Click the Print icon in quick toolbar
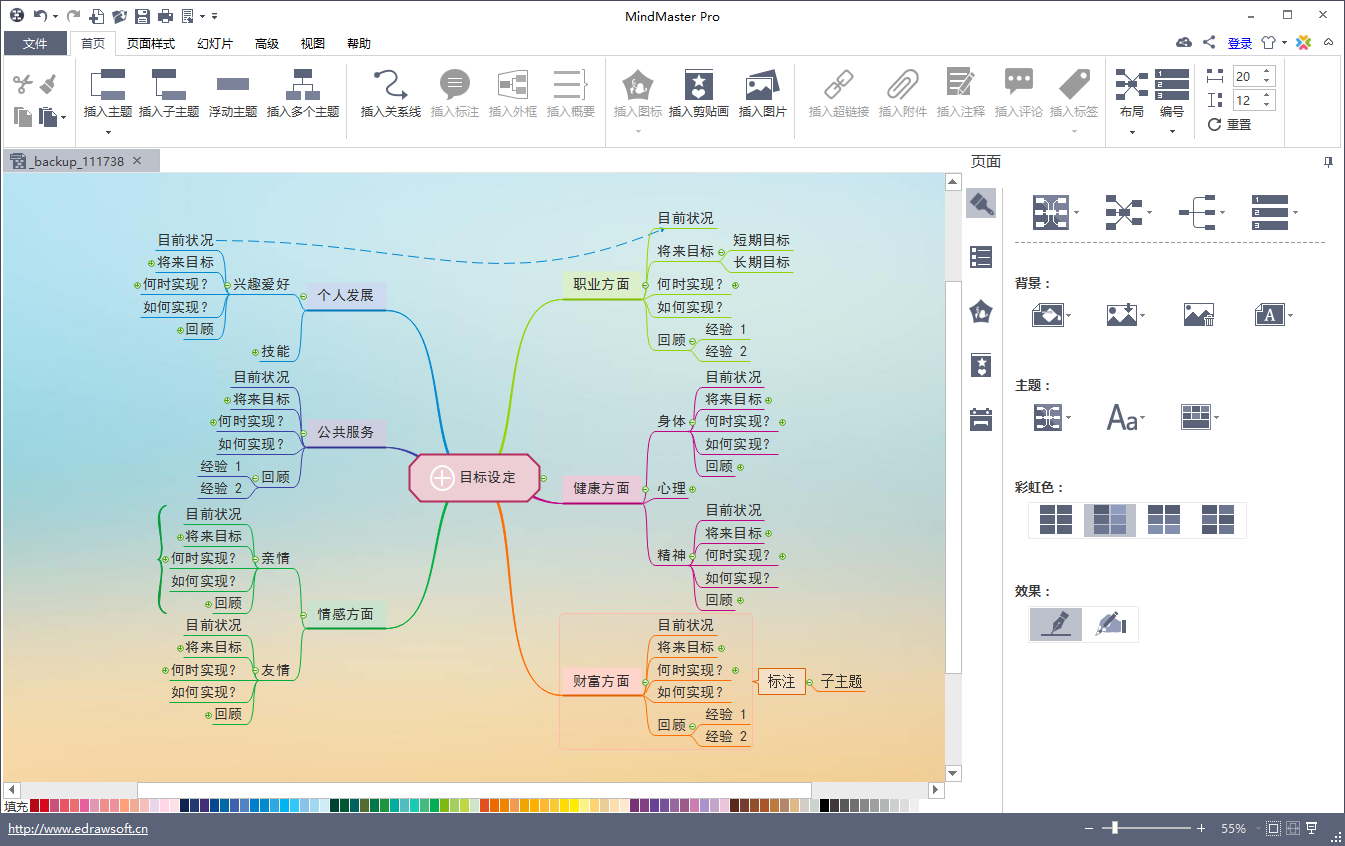This screenshot has height=846, width=1345. point(165,16)
